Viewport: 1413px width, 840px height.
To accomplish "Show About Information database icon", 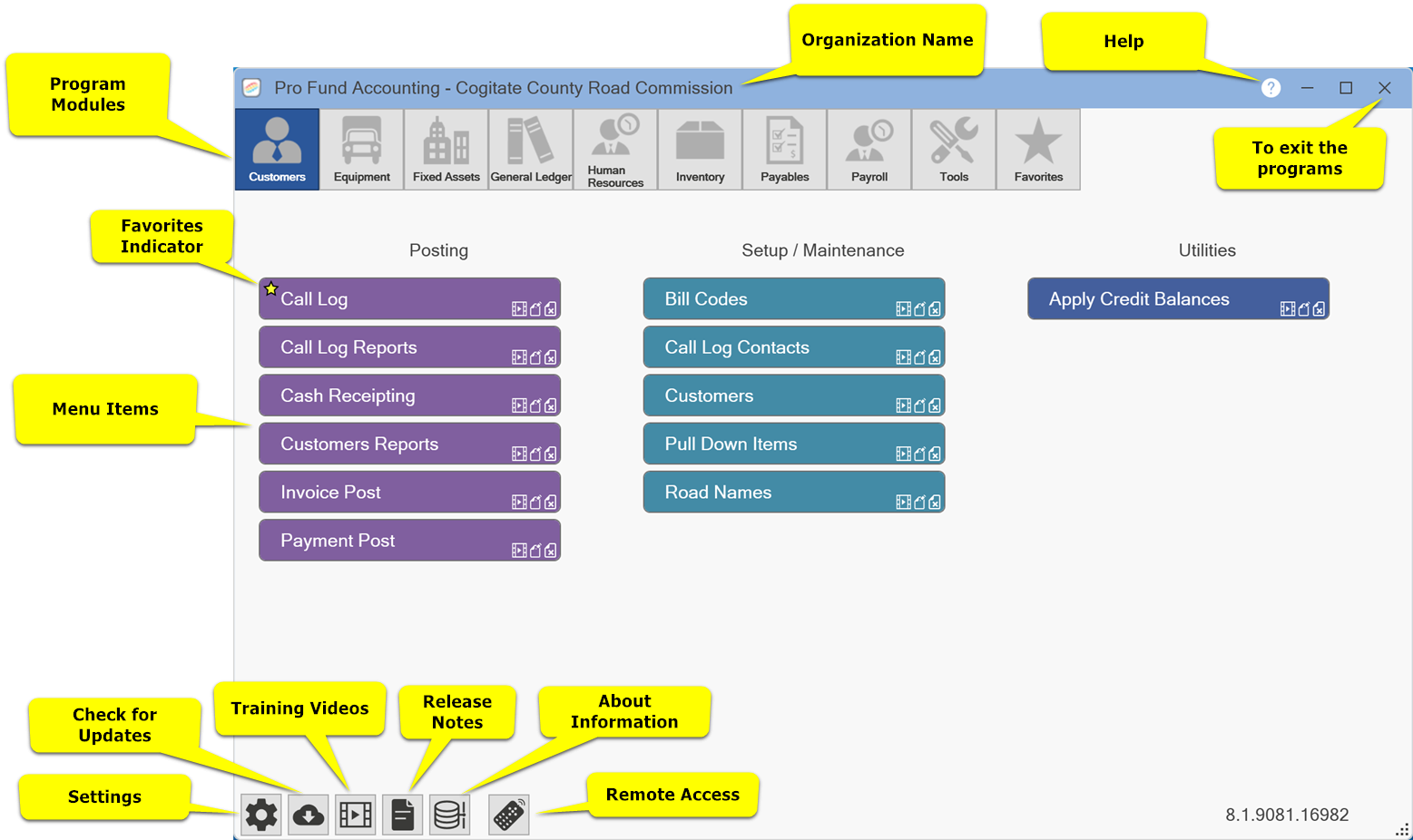I will tap(449, 815).
